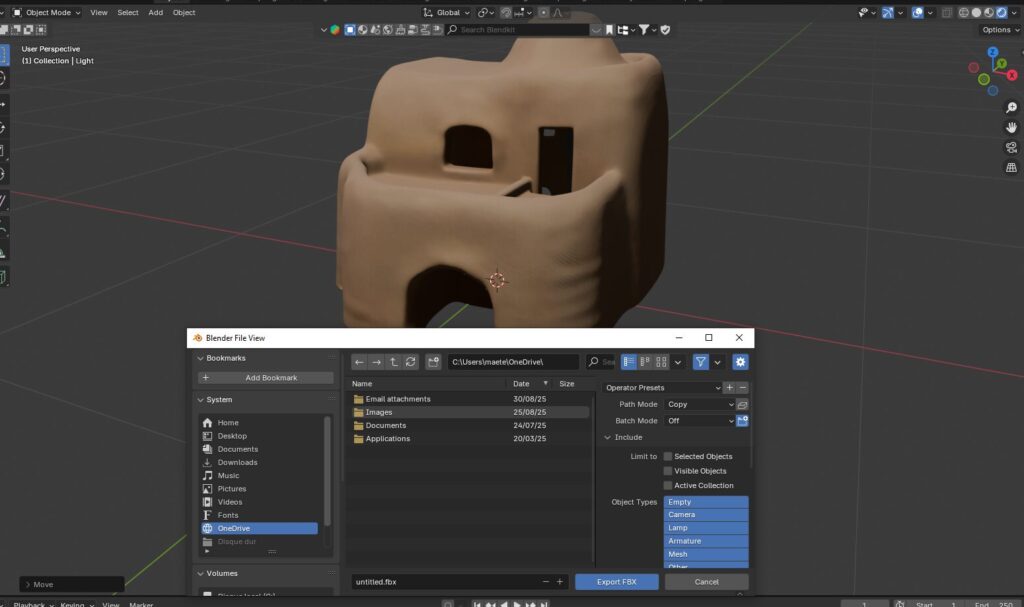Check Selected Objects checkbox
Screen dimensions: 1024x607
click(x=667, y=456)
